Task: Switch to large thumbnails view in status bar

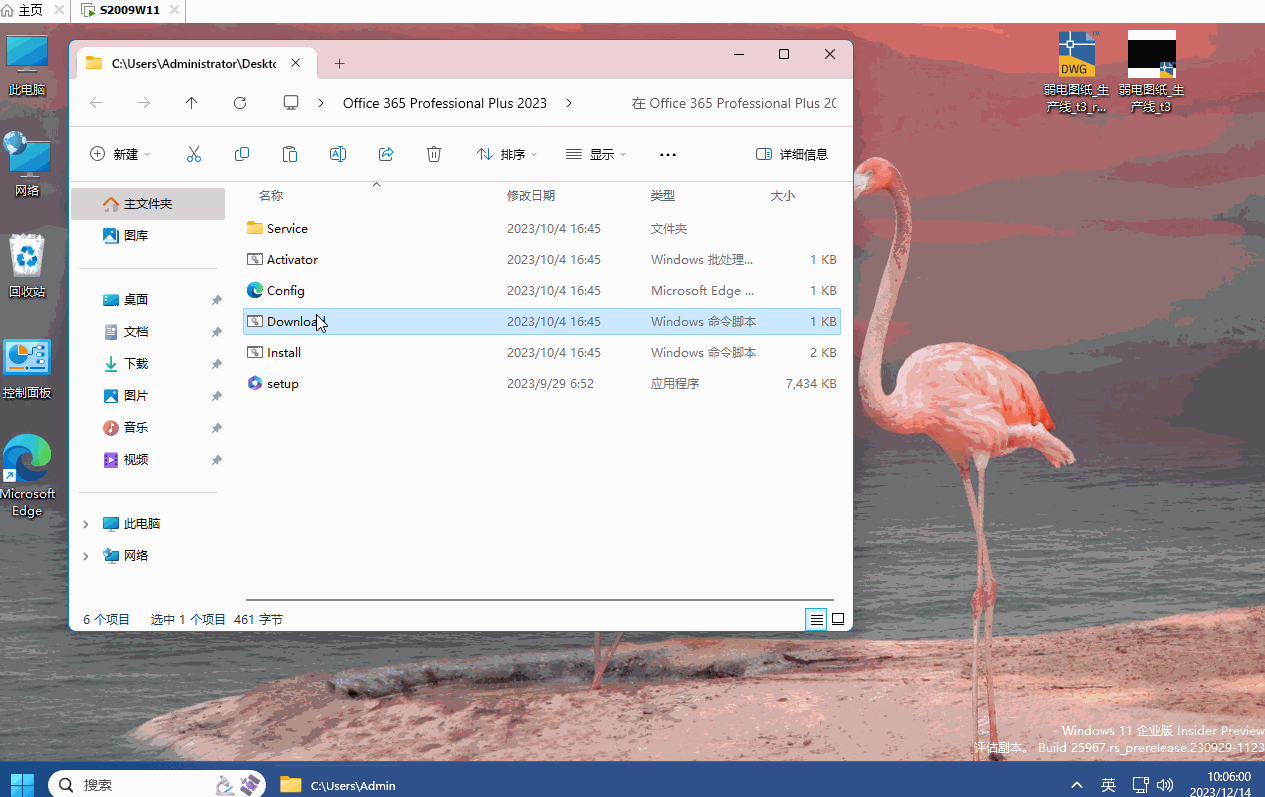Action: [838, 619]
